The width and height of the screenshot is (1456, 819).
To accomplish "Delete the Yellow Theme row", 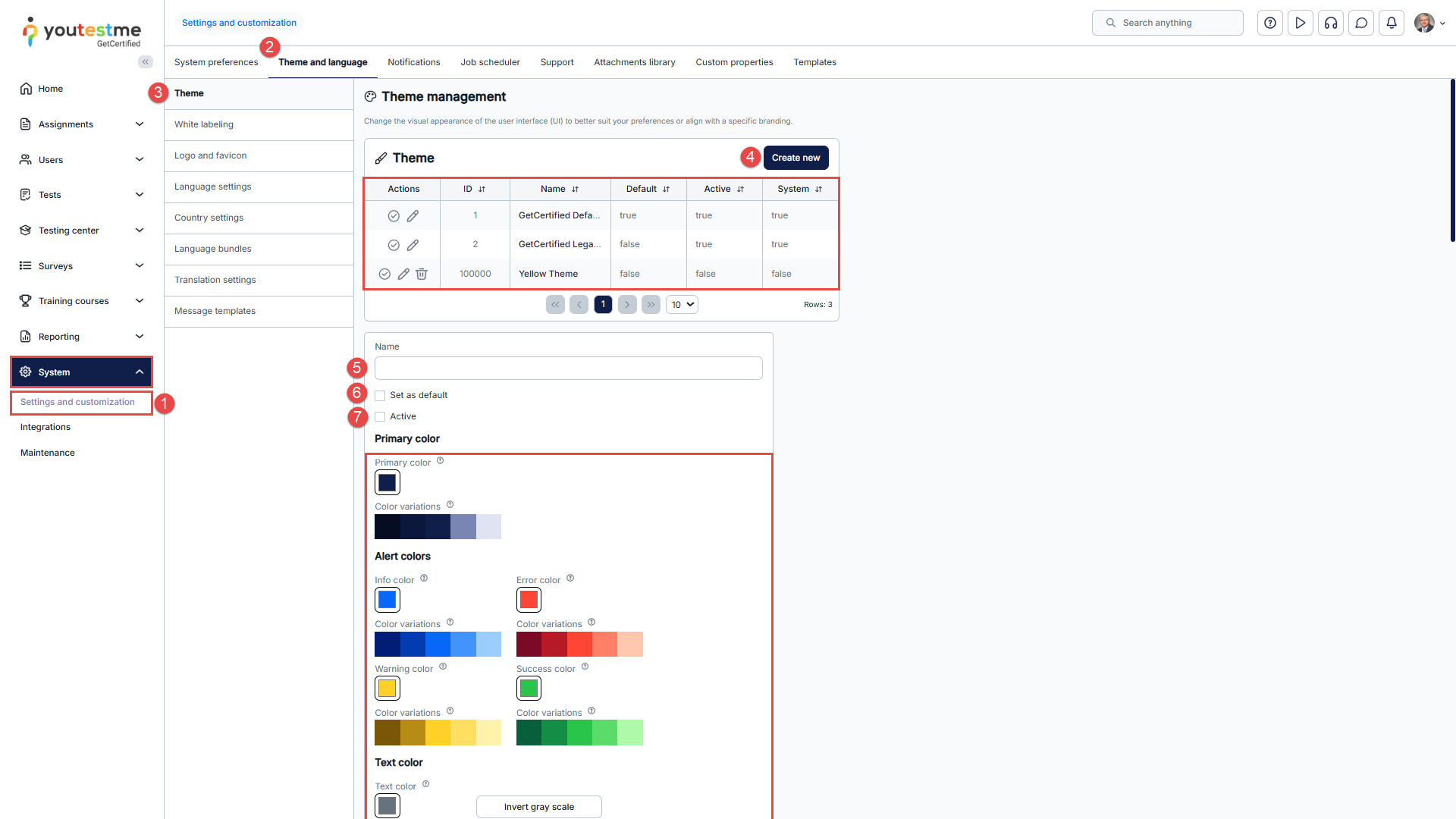I will 422,274.
